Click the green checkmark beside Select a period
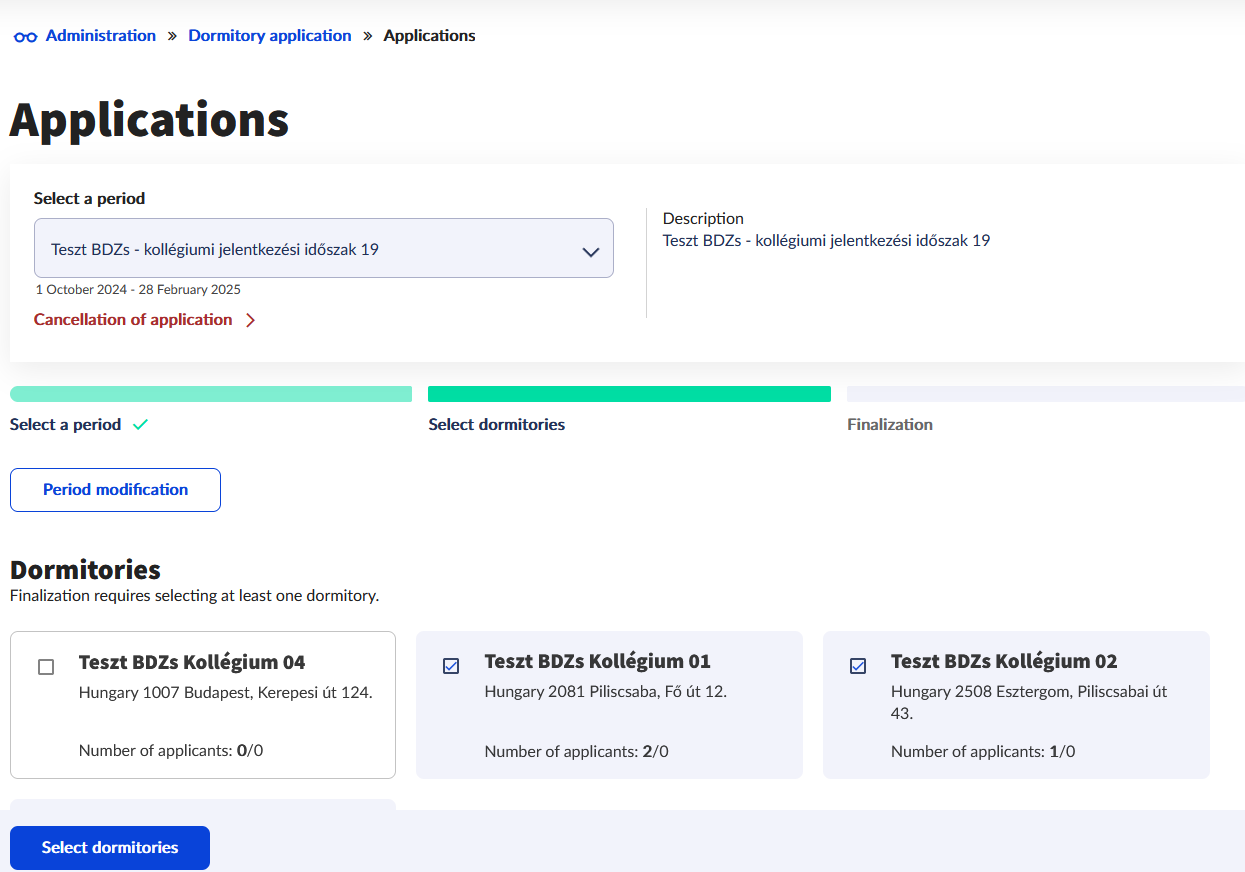 click(140, 425)
